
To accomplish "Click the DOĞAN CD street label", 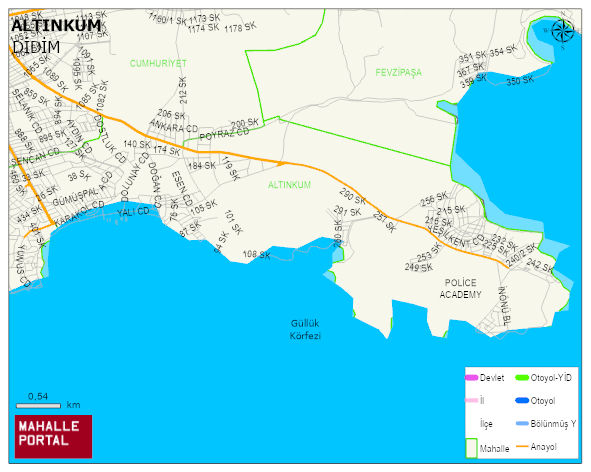I will click(155, 185).
